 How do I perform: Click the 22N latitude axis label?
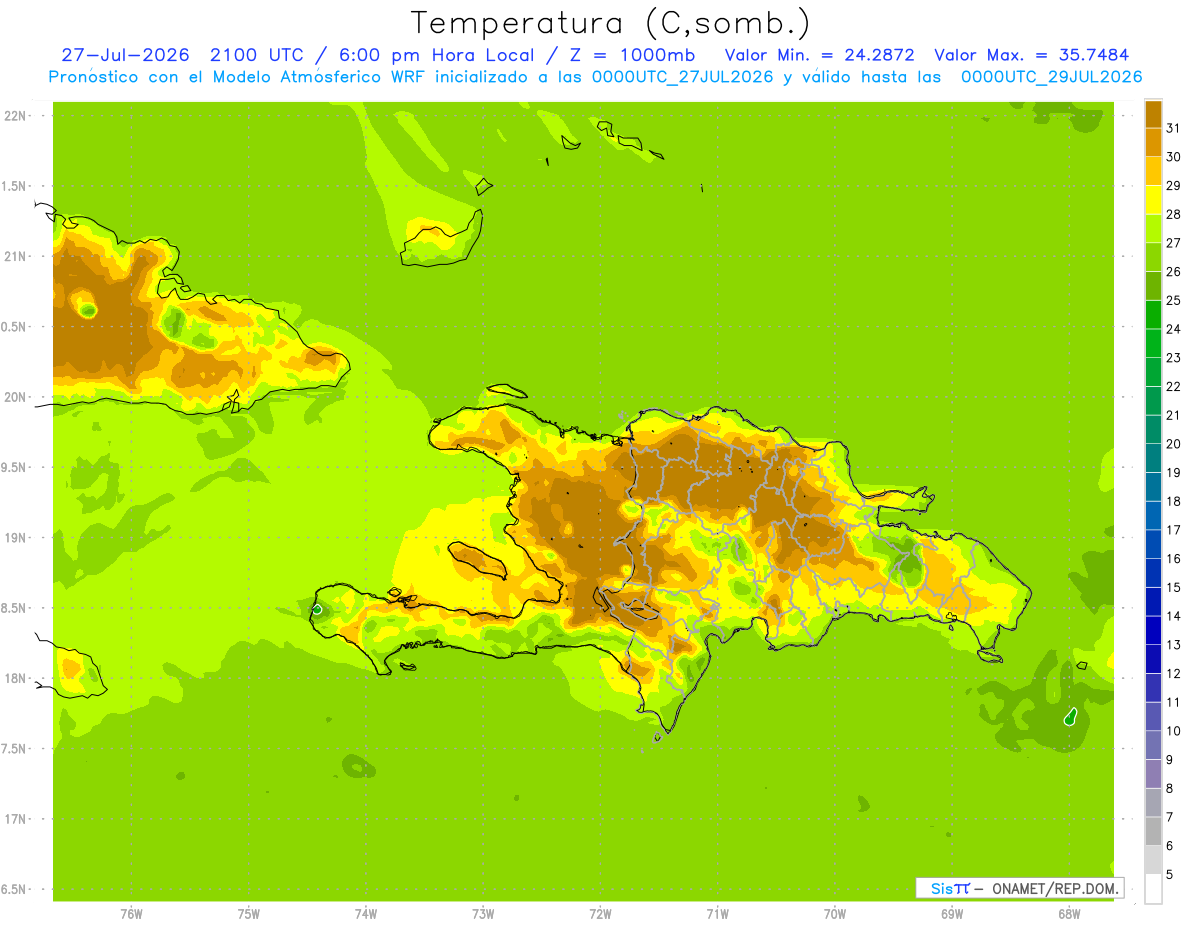pyautogui.click(x=15, y=116)
